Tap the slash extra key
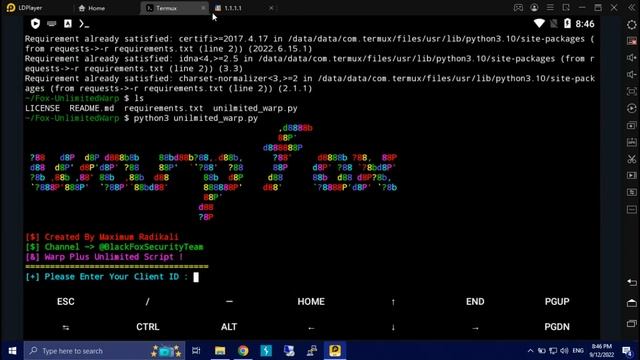This screenshot has height=360, width=640. pyautogui.click(x=147, y=302)
